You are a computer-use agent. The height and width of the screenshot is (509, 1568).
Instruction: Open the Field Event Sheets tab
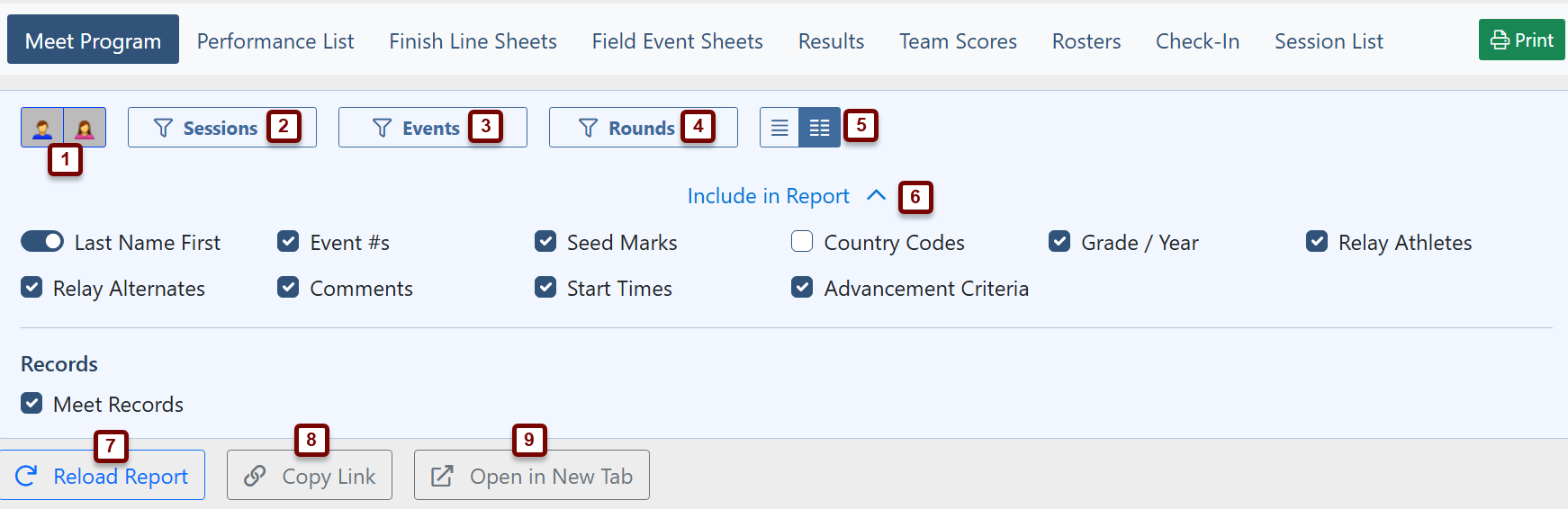point(677,41)
